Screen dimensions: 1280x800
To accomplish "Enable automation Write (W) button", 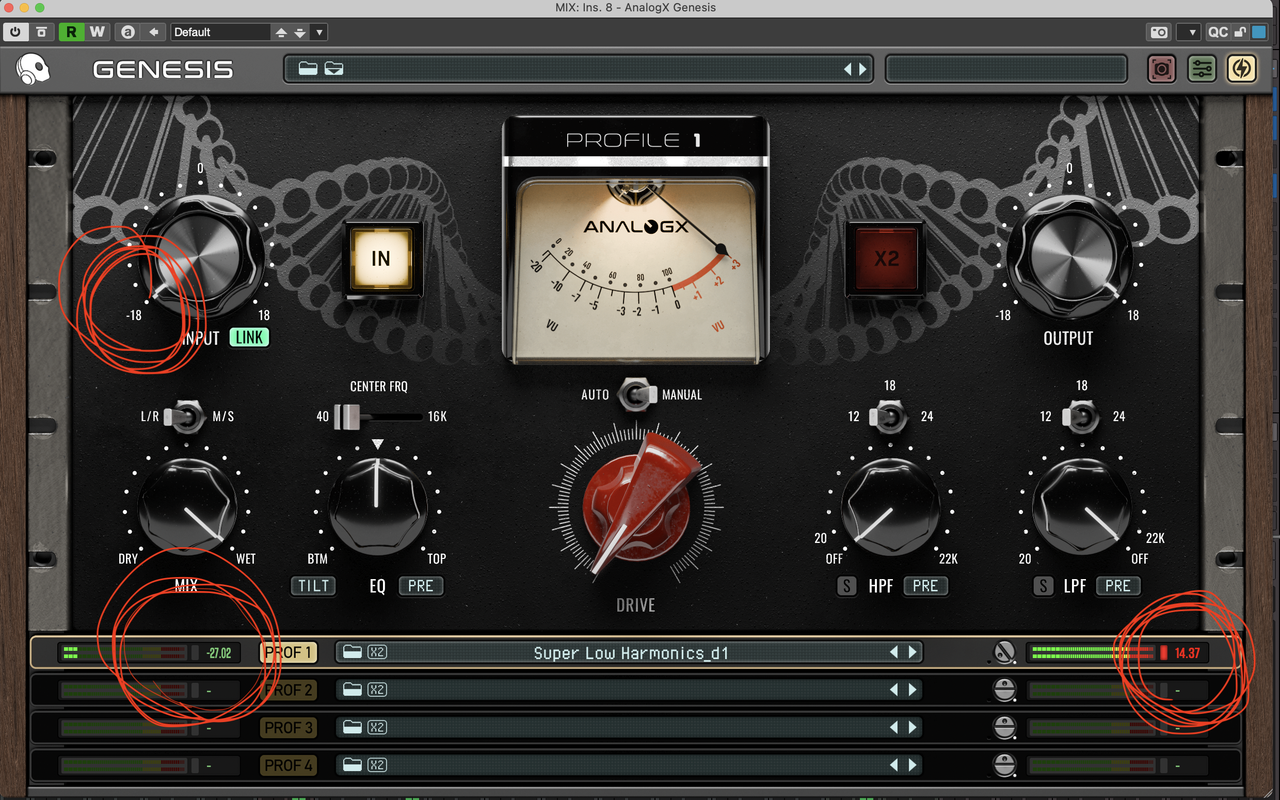I will pos(97,32).
